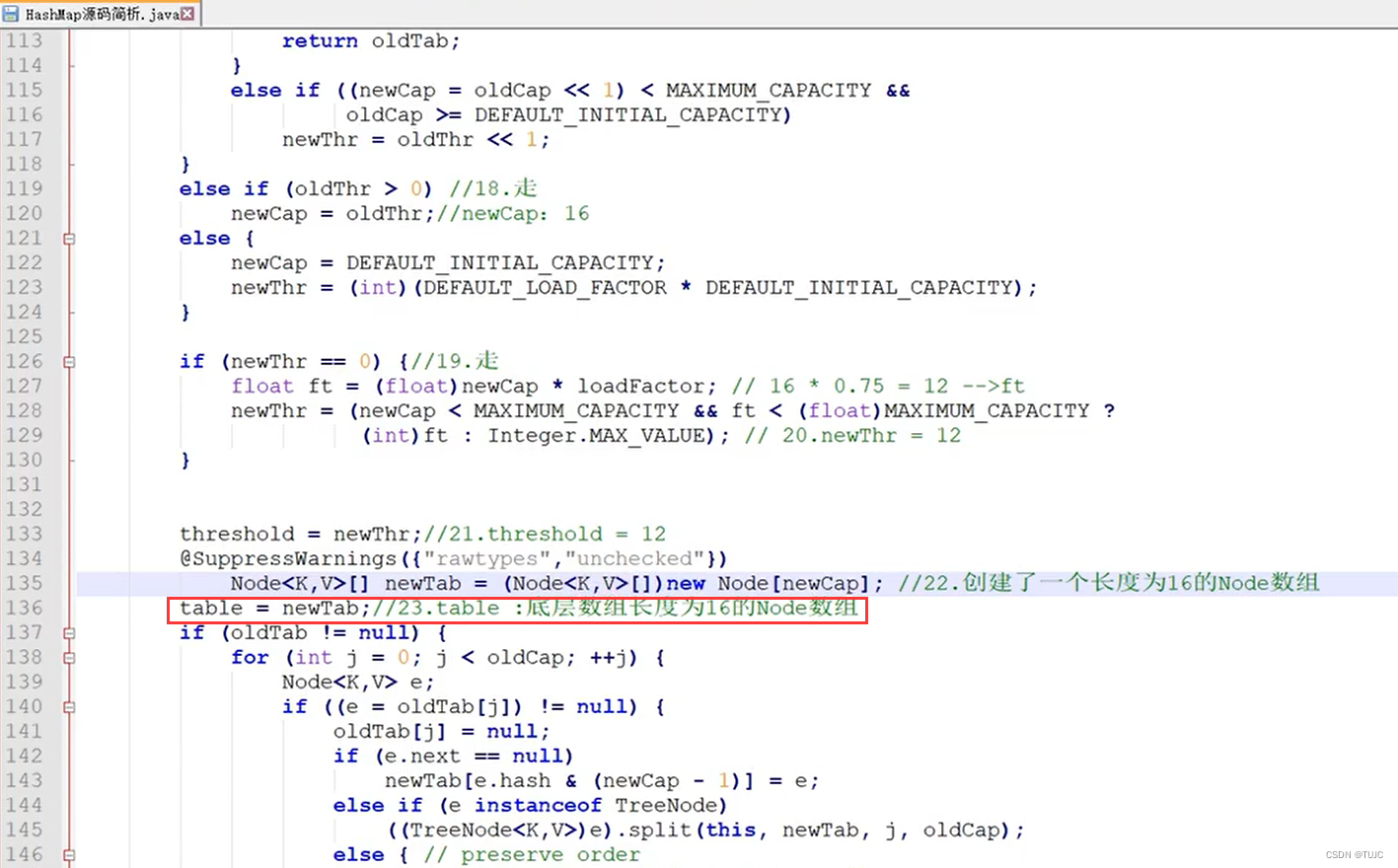Collapse the fold marker at line 140
1398x868 pixels.
tap(69, 707)
